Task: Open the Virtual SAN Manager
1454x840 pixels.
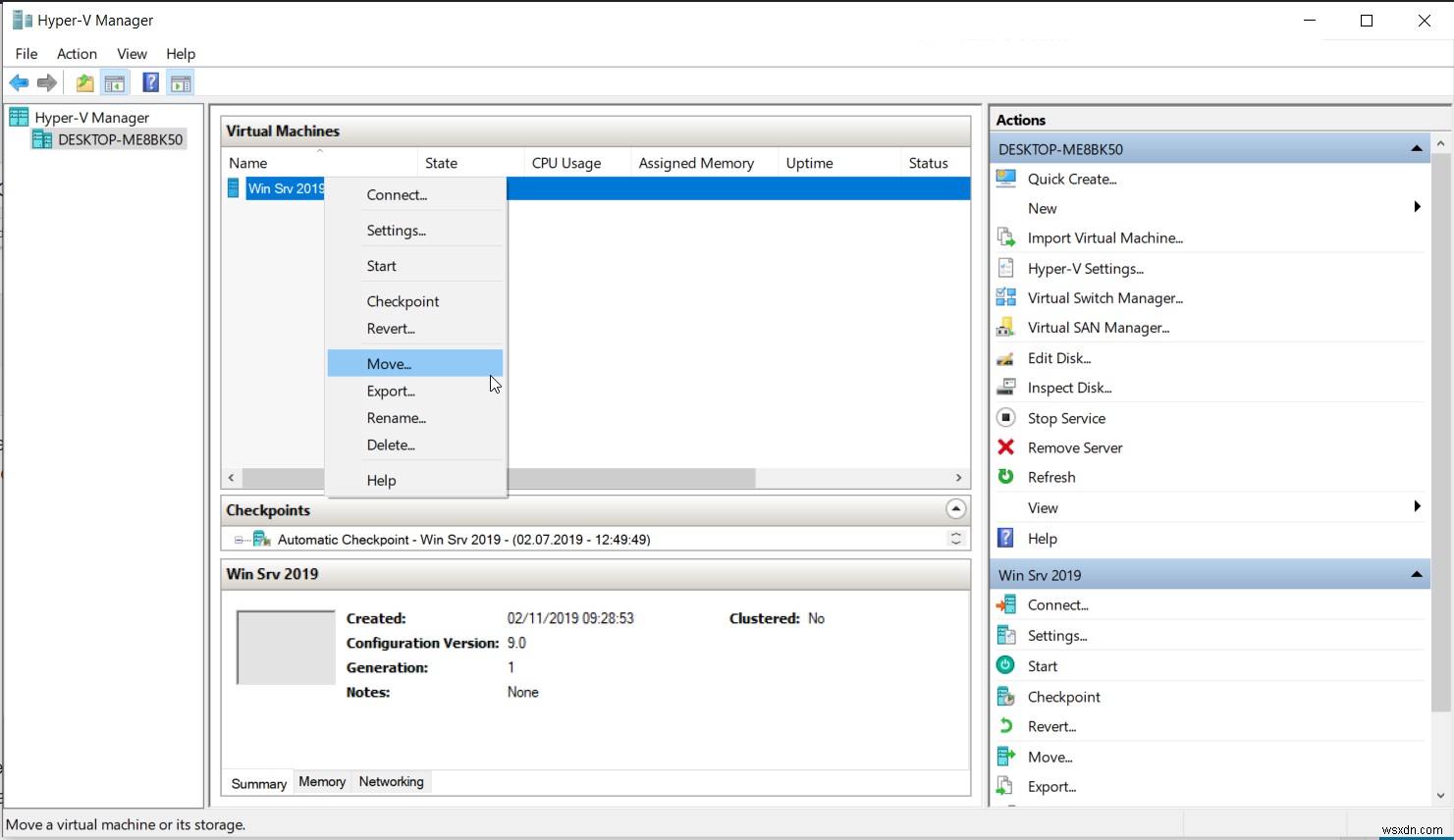Action: coord(1098,327)
